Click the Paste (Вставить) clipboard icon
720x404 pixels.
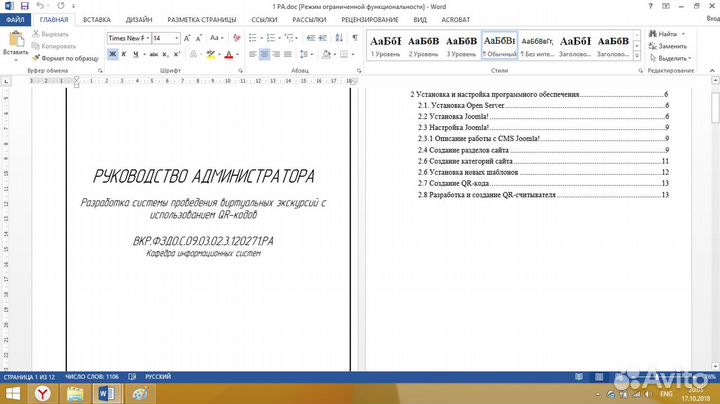click(15, 42)
